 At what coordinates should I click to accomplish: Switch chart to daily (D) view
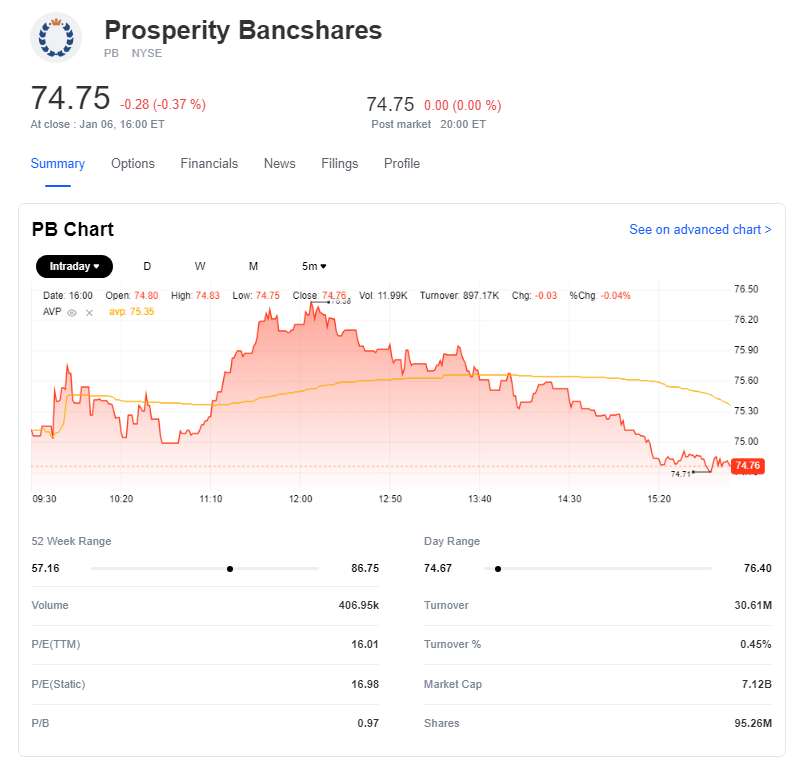(x=147, y=266)
